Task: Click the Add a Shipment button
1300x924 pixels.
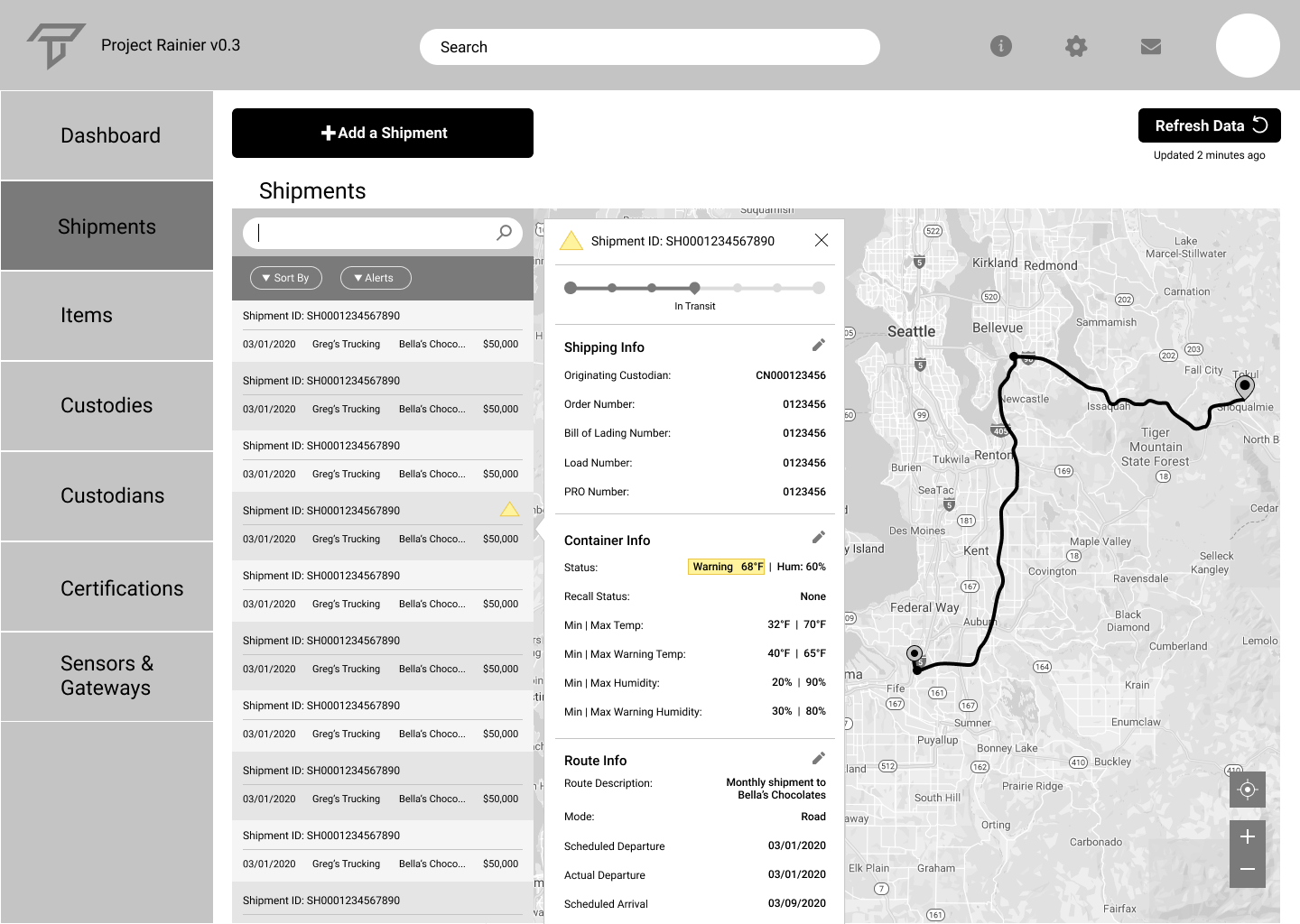Action: click(382, 133)
